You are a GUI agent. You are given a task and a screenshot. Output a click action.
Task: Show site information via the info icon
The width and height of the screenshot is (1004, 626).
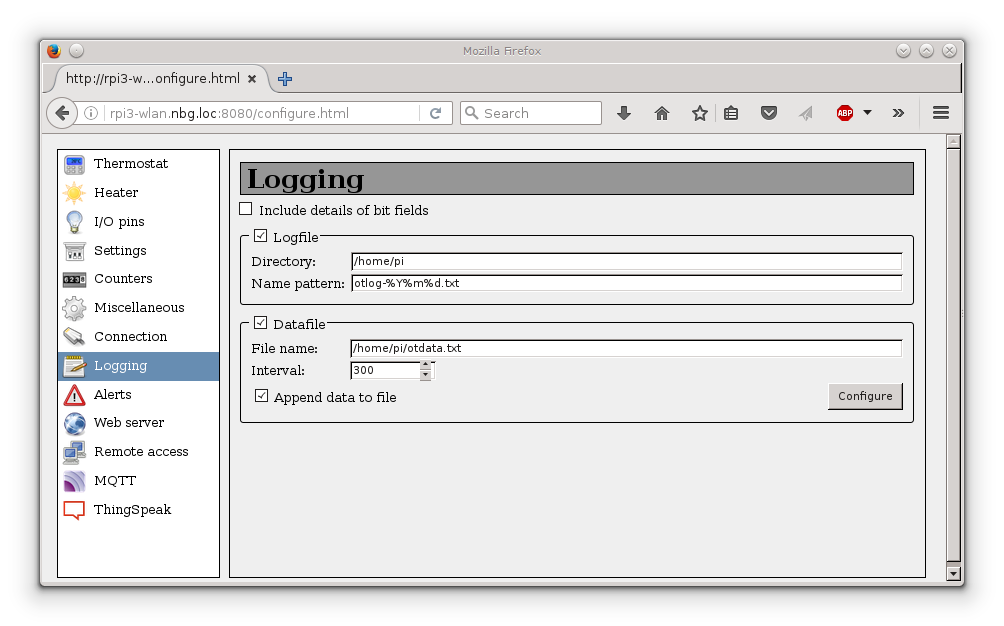[91, 113]
